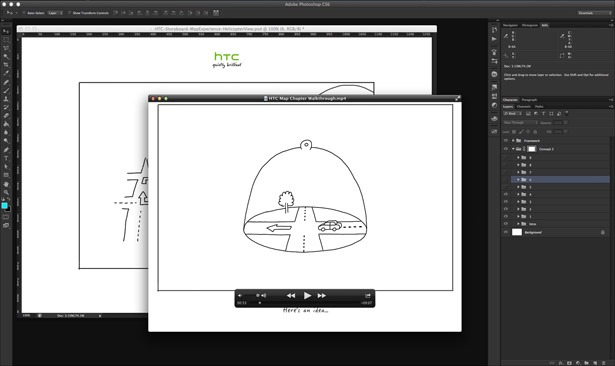Expand the Framework layer group
Viewport: 615px width, 366px height.
pos(513,140)
